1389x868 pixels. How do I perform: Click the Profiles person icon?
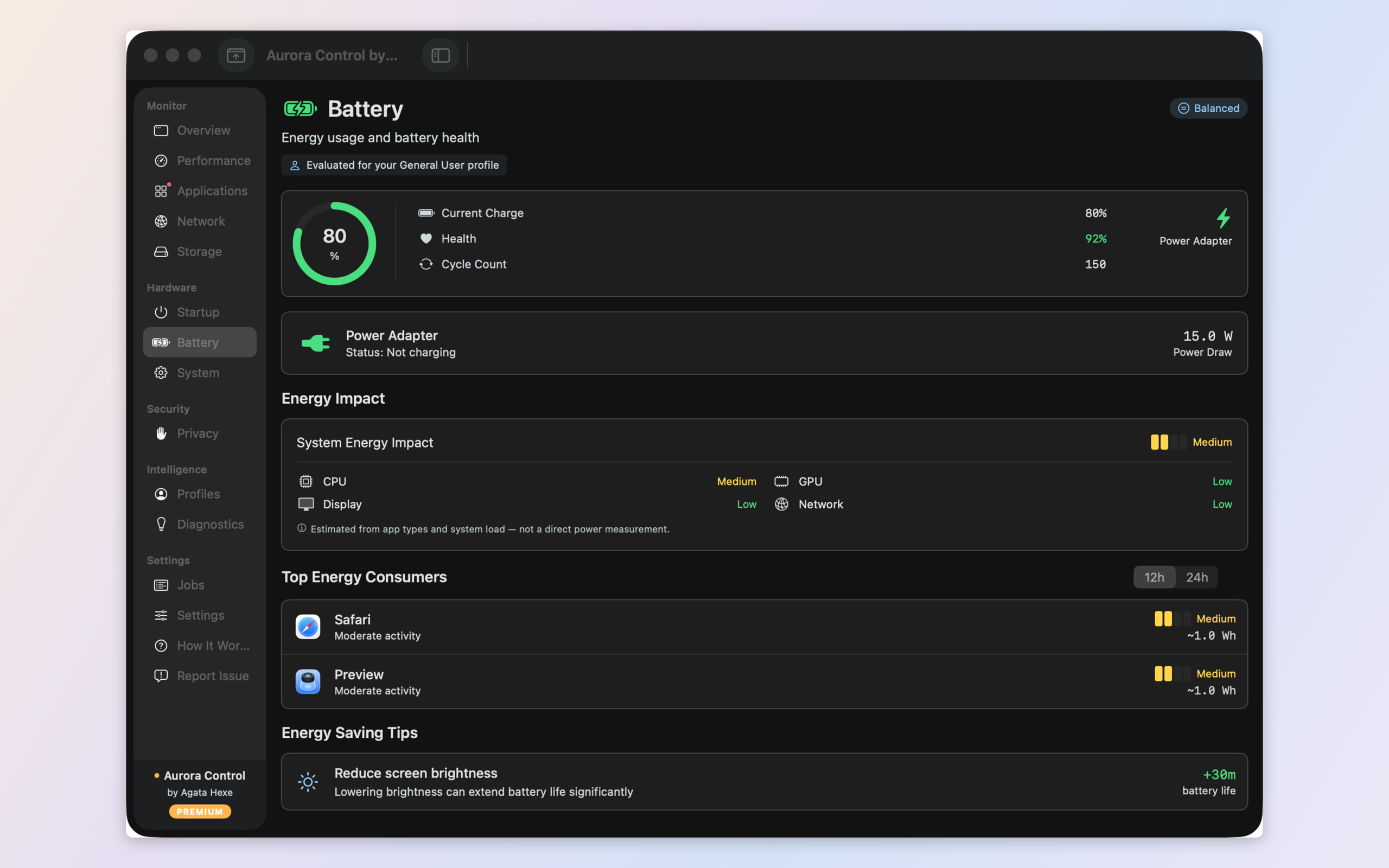point(161,494)
